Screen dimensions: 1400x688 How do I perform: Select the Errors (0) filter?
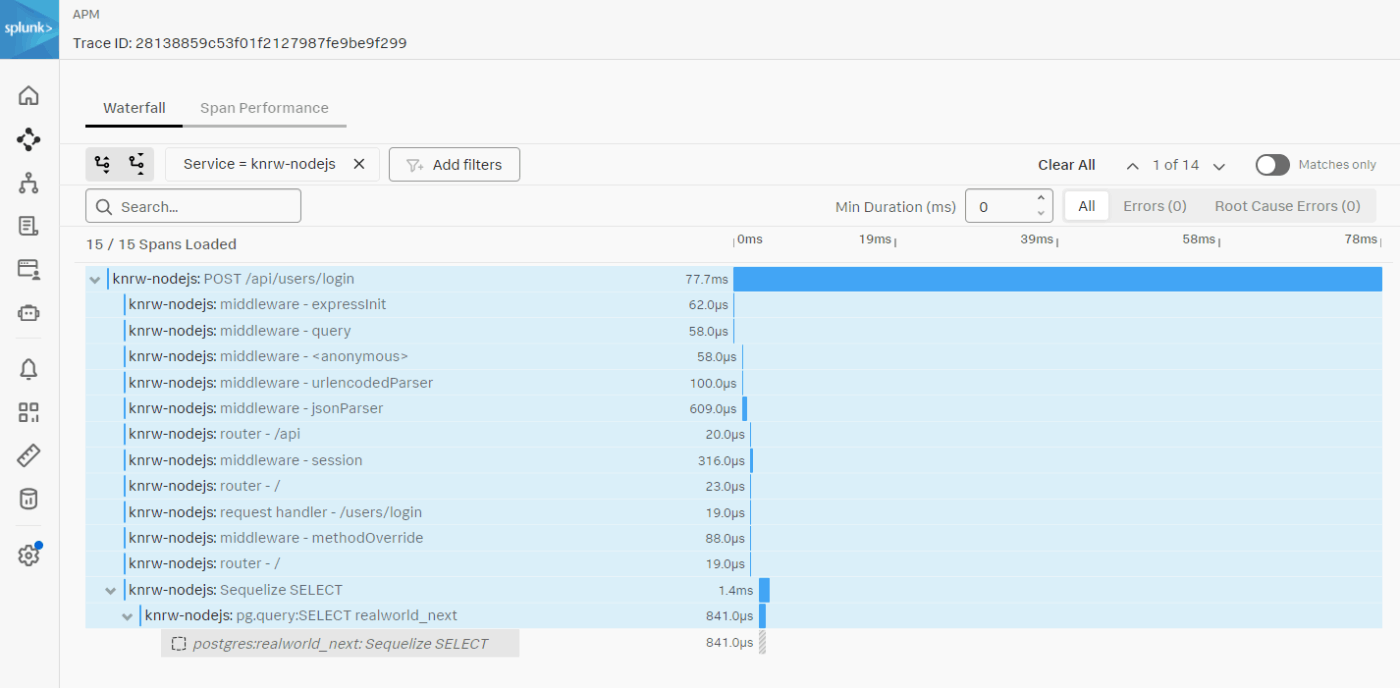click(x=1154, y=206)
